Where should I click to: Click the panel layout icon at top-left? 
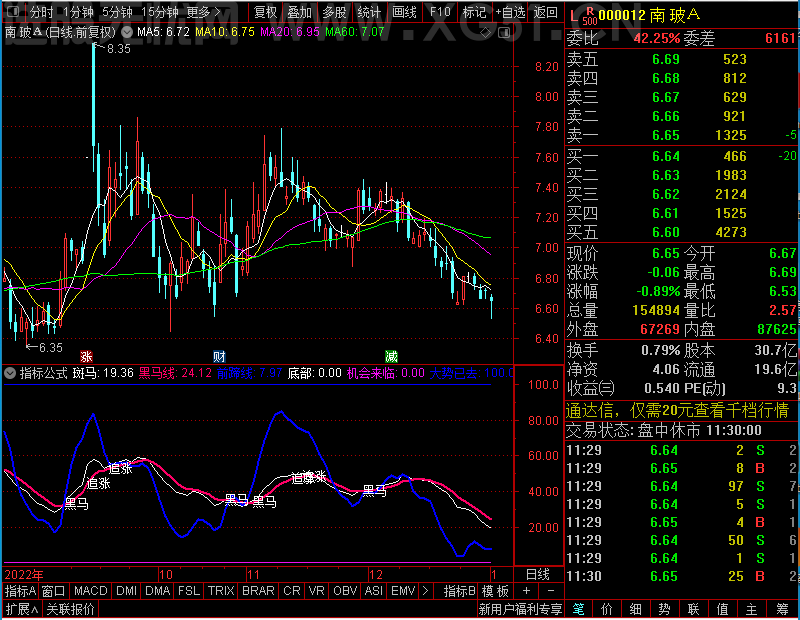[13, 11]
